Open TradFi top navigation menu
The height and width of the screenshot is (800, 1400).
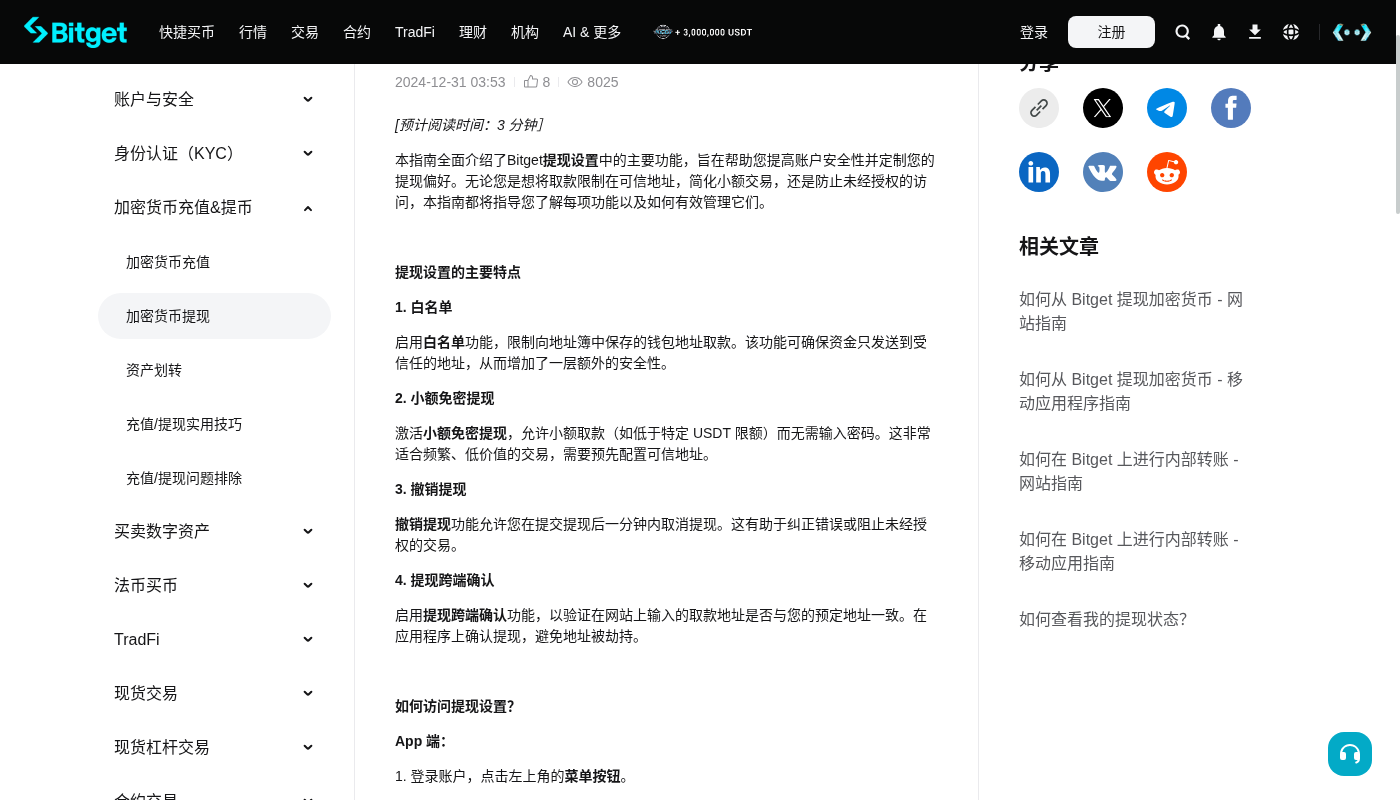click(415, 32)
